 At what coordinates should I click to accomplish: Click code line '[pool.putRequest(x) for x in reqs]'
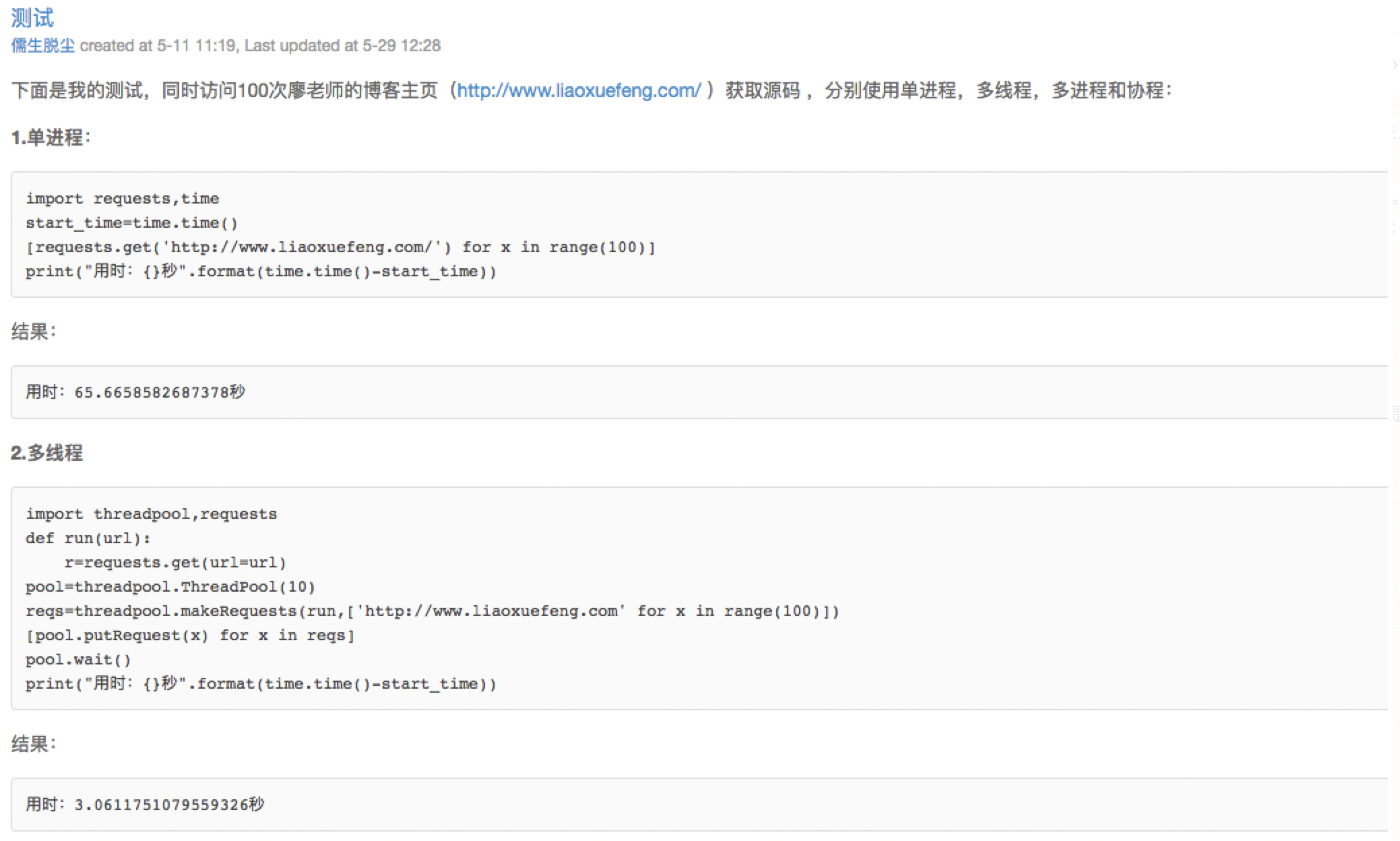coord(190,635)
